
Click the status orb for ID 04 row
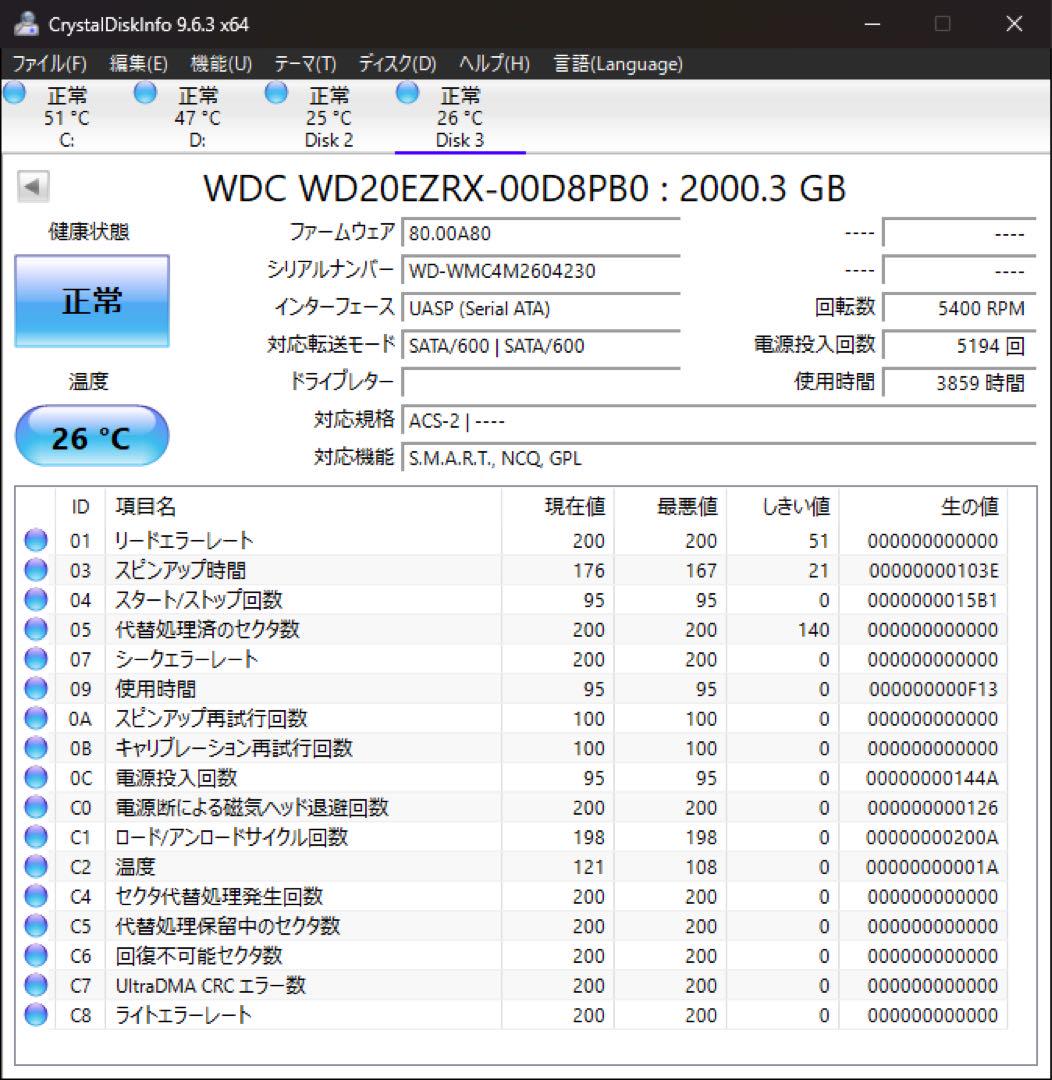pyautogui.click(x=36, y=600)
